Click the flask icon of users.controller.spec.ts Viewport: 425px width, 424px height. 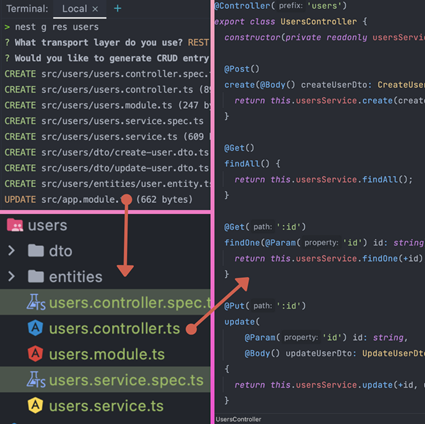[x=36, y=302]
